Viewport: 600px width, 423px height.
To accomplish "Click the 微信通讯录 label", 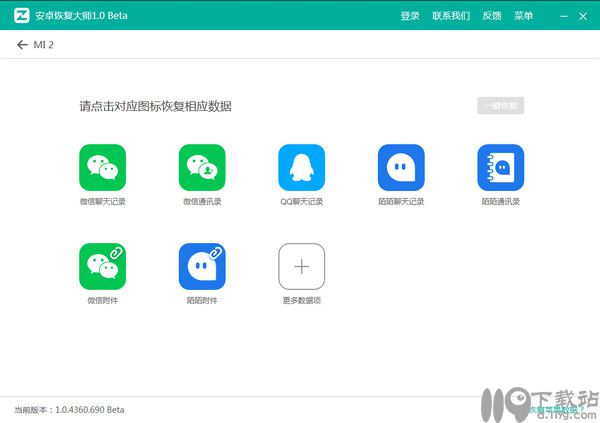I will pyautogui.click(x=202, y=201).
